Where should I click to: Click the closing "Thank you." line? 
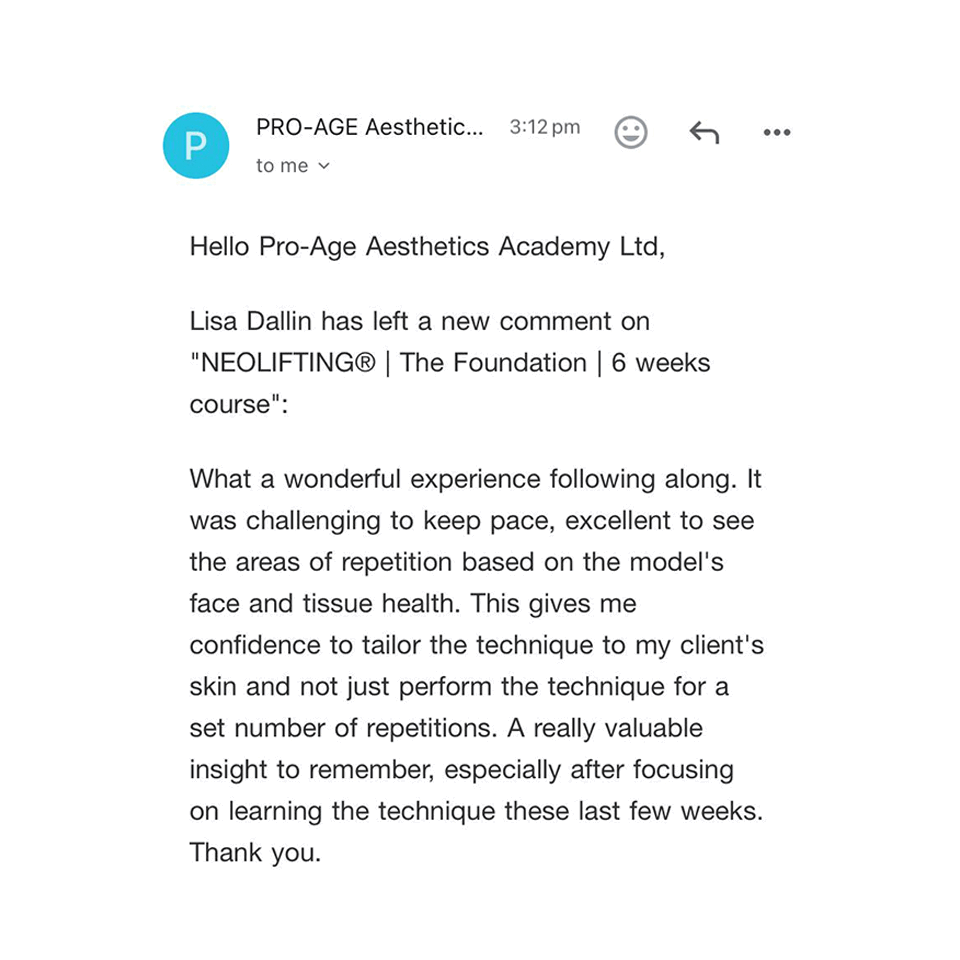click(255, 854)
